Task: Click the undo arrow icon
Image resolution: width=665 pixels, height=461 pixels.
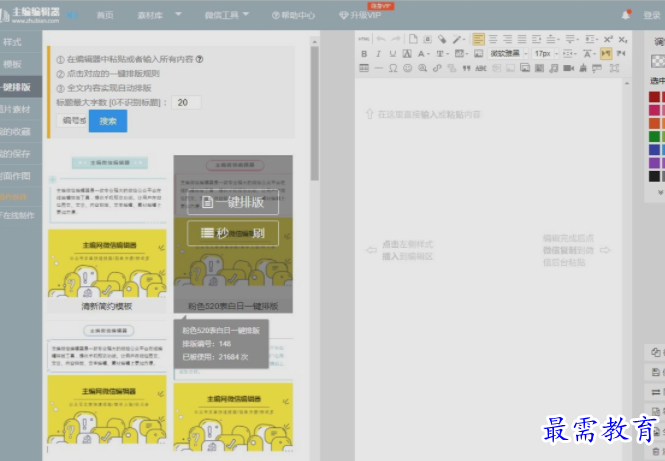Action: tap(380, 39)
